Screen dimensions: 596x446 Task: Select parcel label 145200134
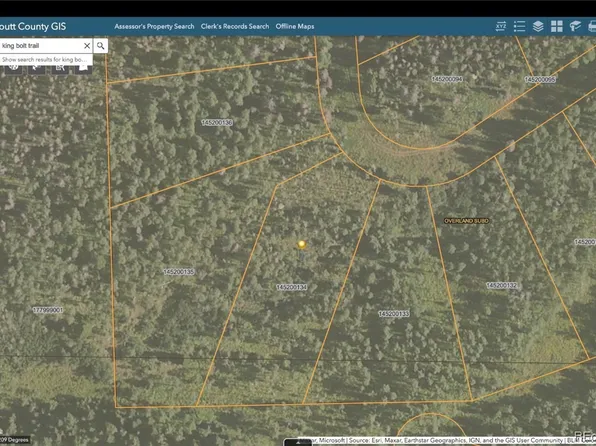[292, 287]
